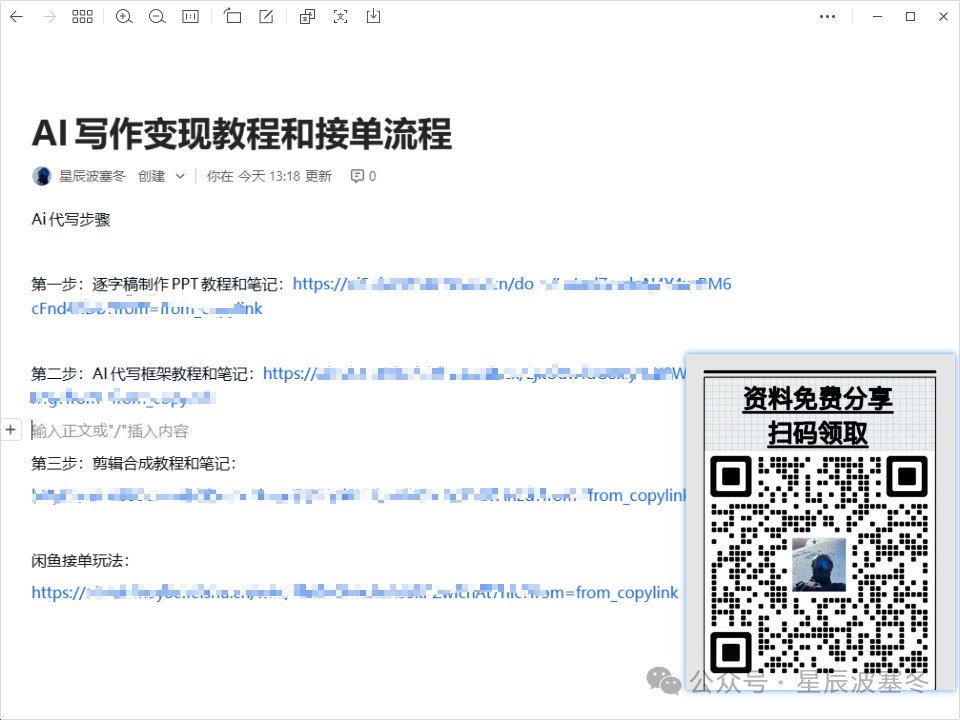Viewport: 960px width, 720px height.
Task: Save the image with the download icon
Action: point(373,16)
